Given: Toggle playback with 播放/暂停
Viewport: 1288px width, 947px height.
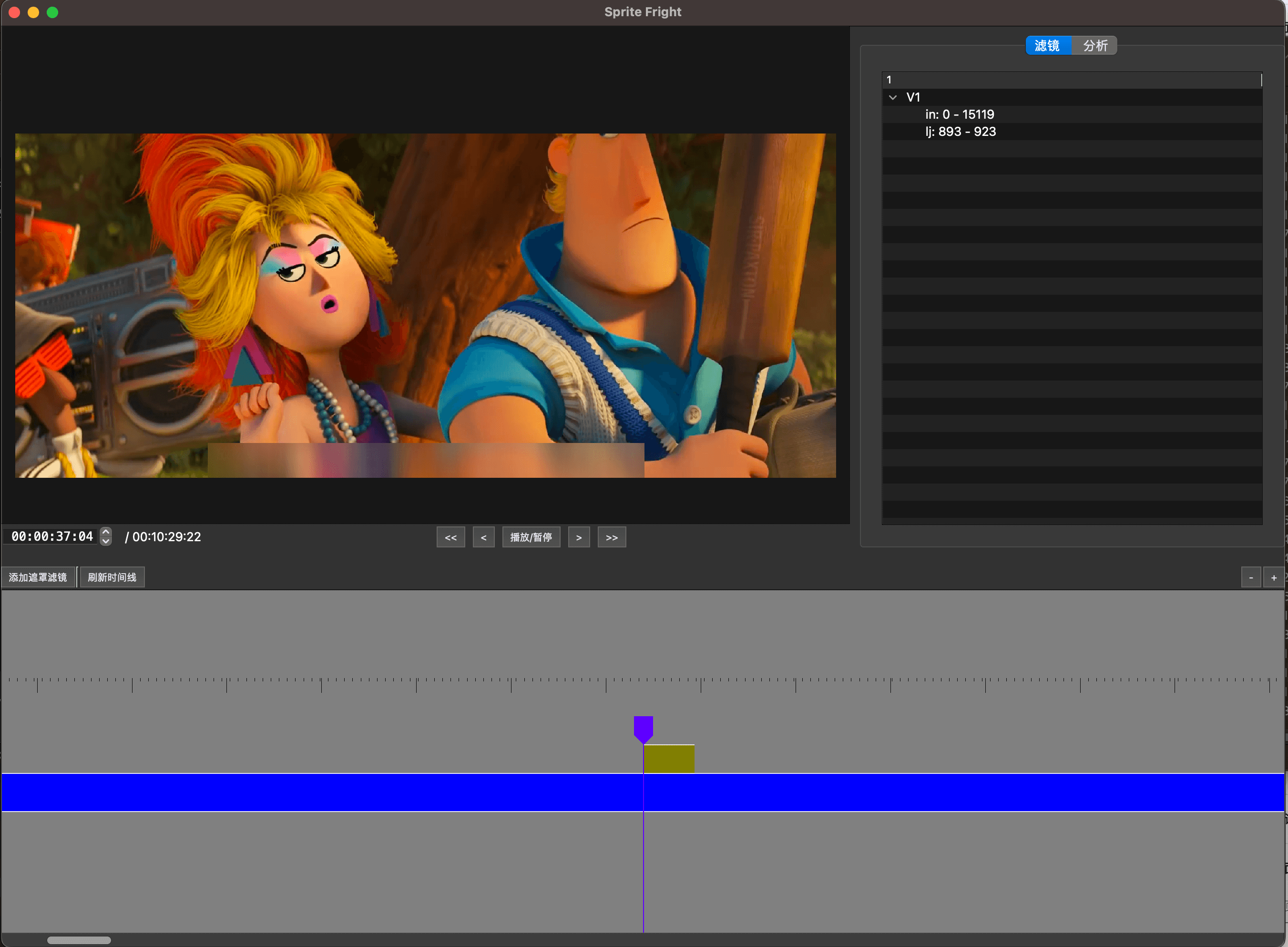Looking at the screenshot, I should tap(531, 537).
